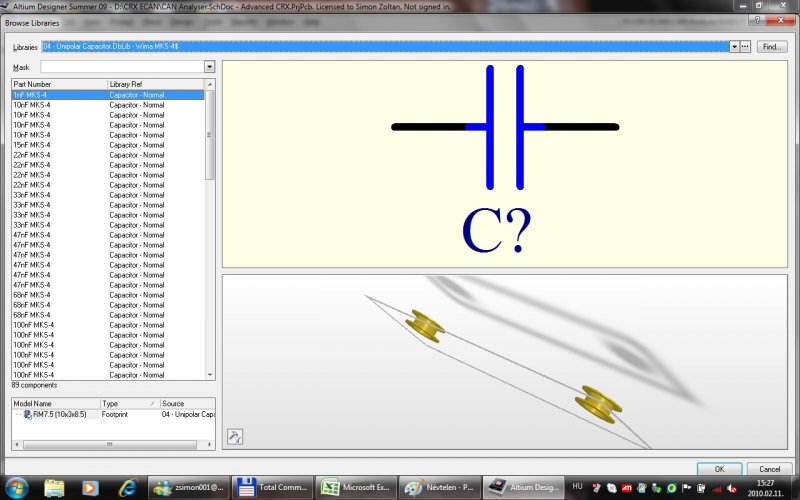Sort models by the Source column header

(187, 404)
